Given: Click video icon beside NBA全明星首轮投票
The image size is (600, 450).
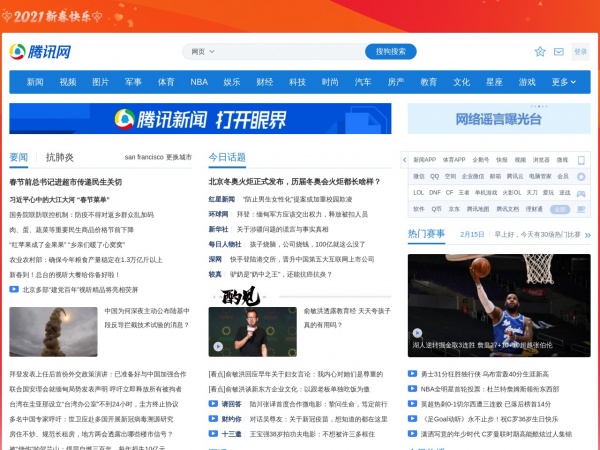Looking at the screenshot, I should click(412, 389).
